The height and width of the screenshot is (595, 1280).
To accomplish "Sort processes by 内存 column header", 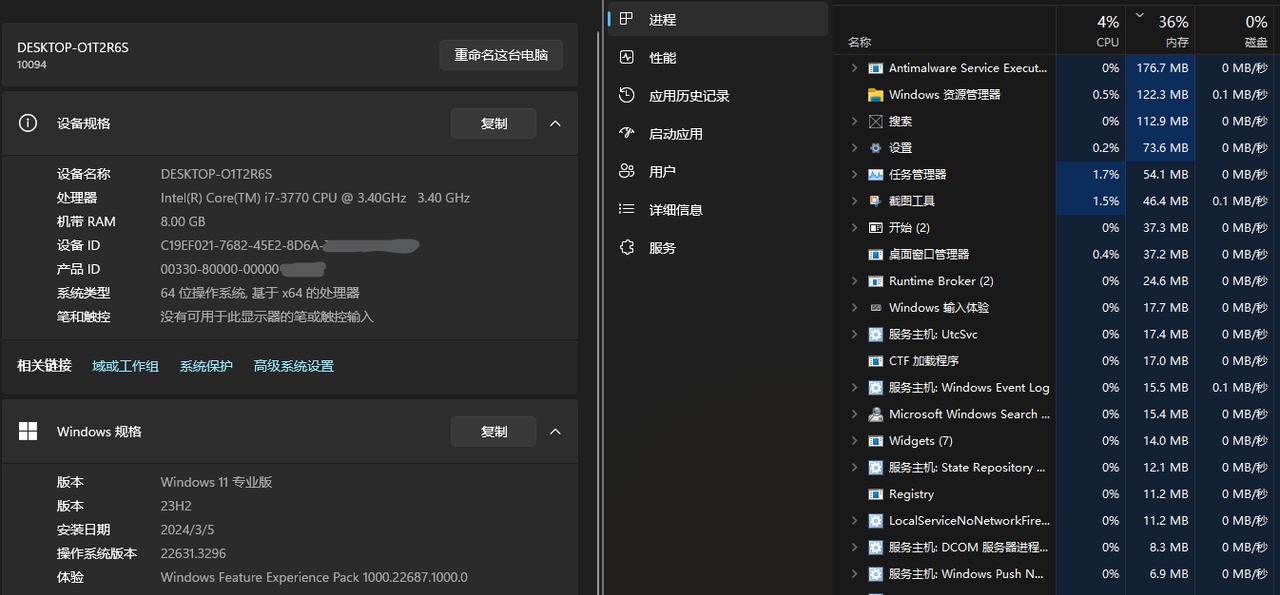I will (x=1160, y=31).
